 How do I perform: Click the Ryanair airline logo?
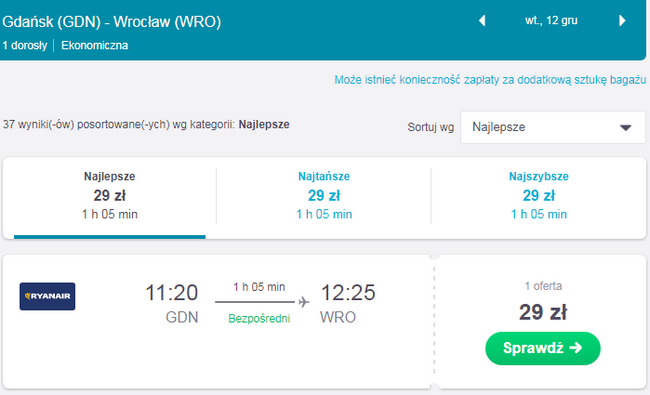pyautogui.click(x=47, y=296)
